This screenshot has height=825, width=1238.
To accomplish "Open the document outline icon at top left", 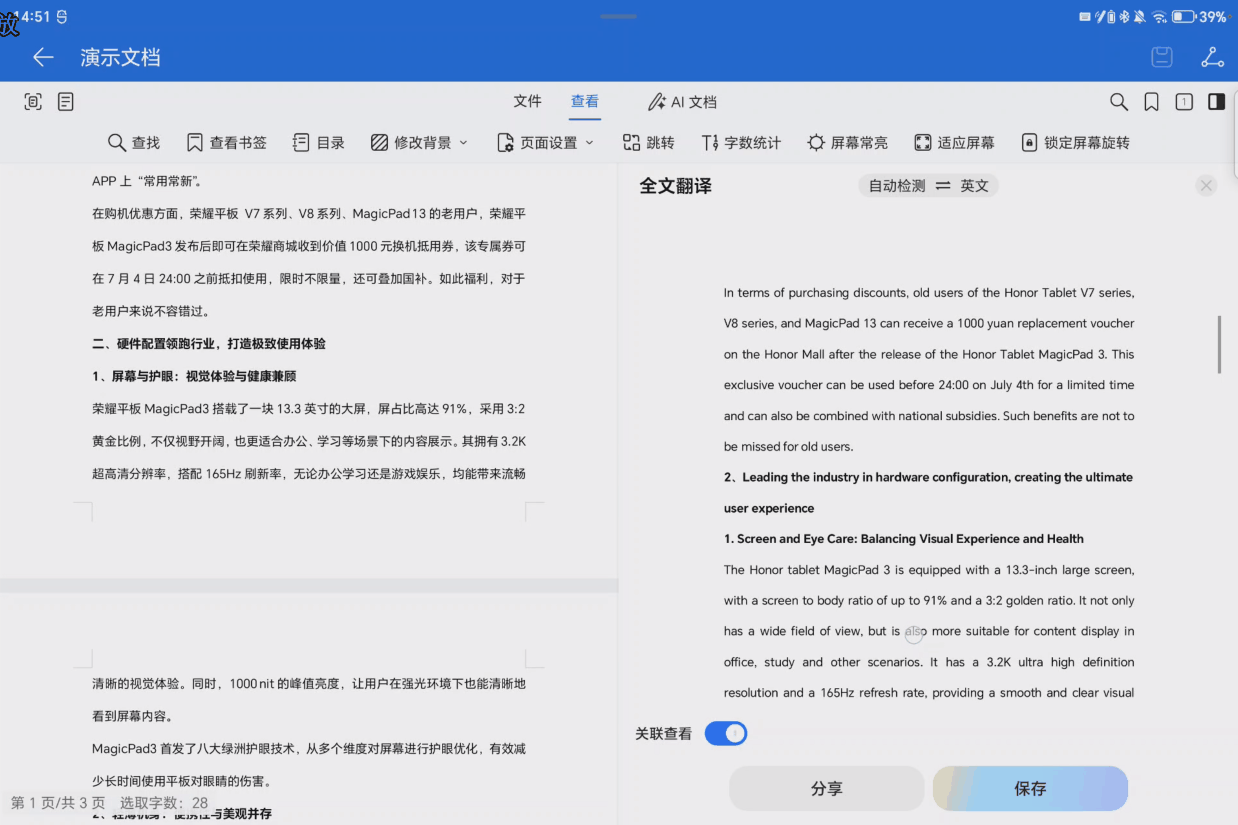I will point(66,102).
